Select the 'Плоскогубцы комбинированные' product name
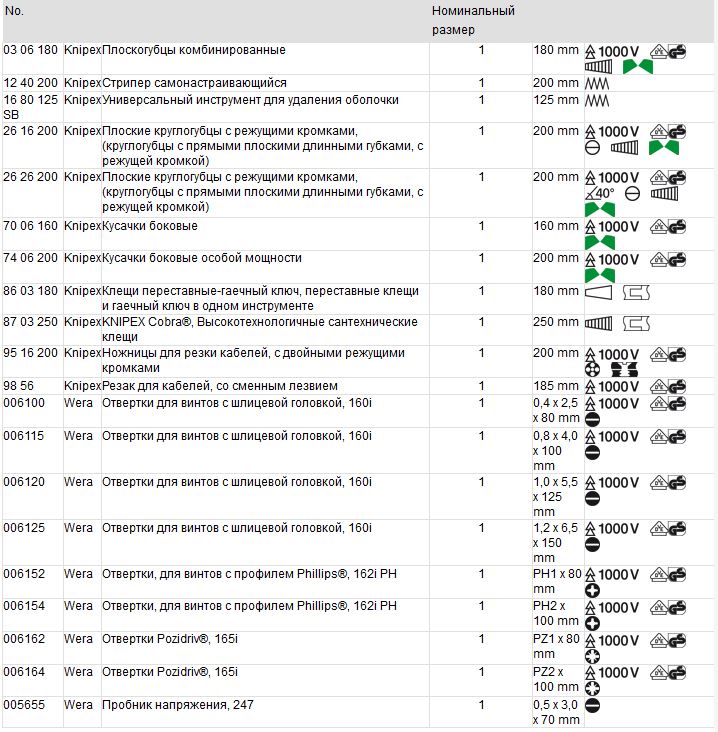The height and width of the screenshot is (732, 718). pyautogui.click(x=193, y=50)
